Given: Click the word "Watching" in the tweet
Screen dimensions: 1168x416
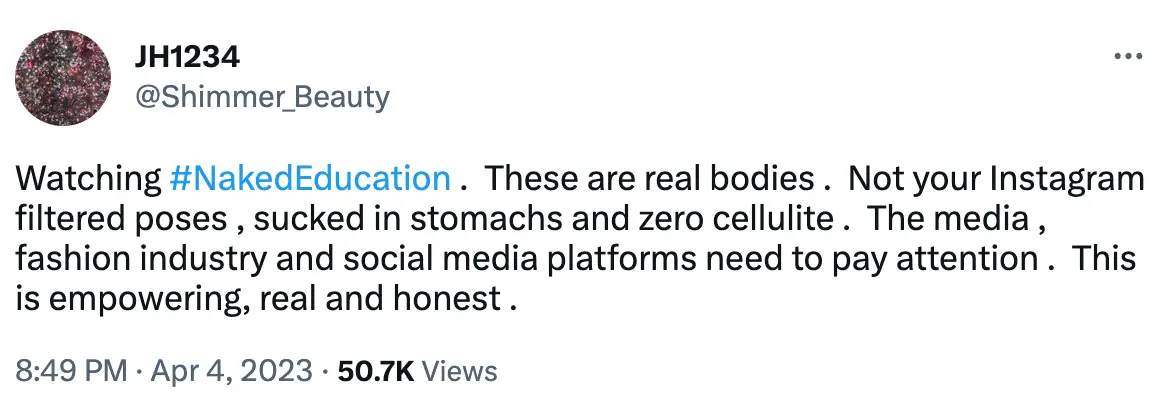Looking at the screenshot, I should point(88,179).
